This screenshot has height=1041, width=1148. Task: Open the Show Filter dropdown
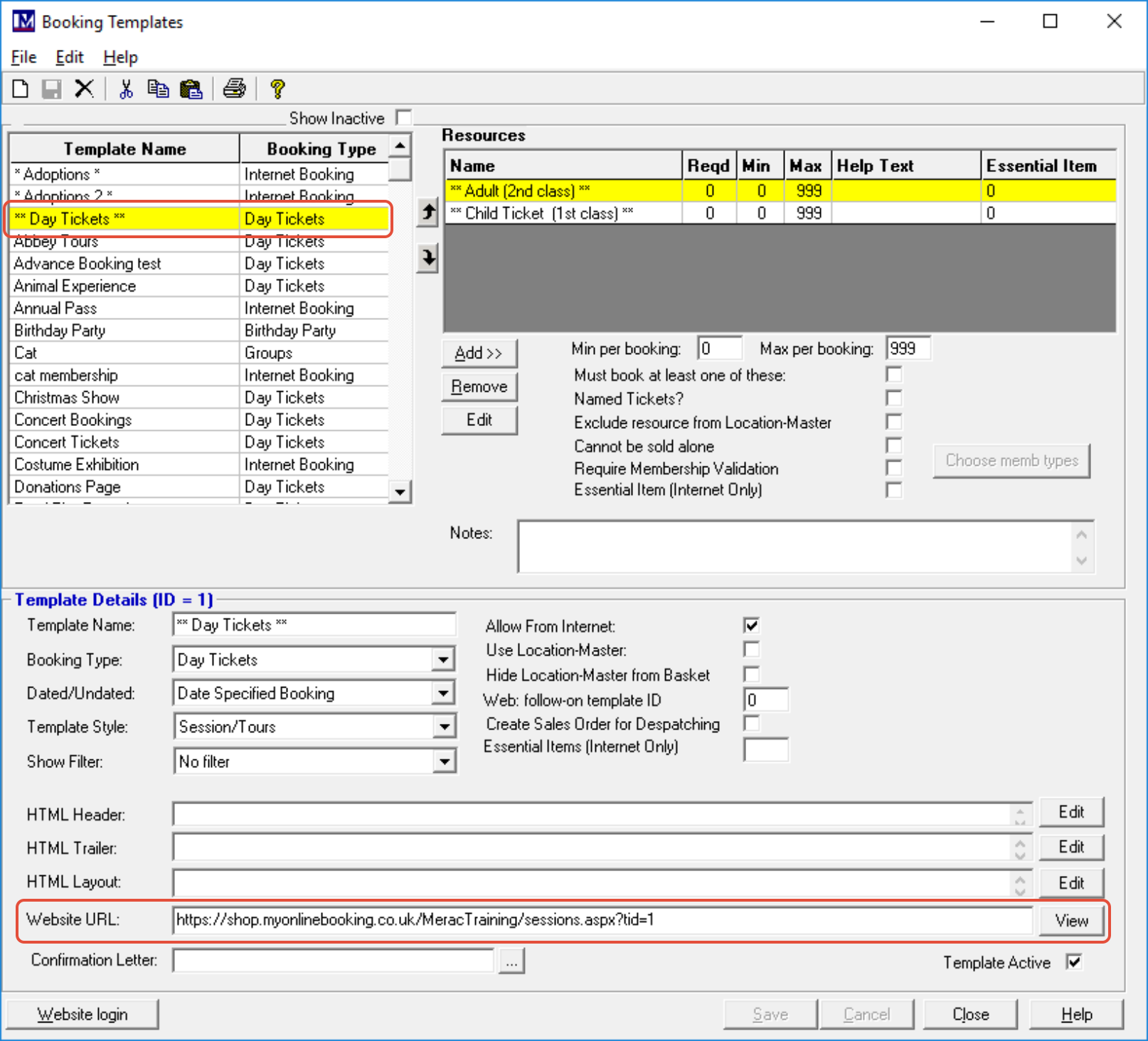pyautogui.click(x=444, y=762)
